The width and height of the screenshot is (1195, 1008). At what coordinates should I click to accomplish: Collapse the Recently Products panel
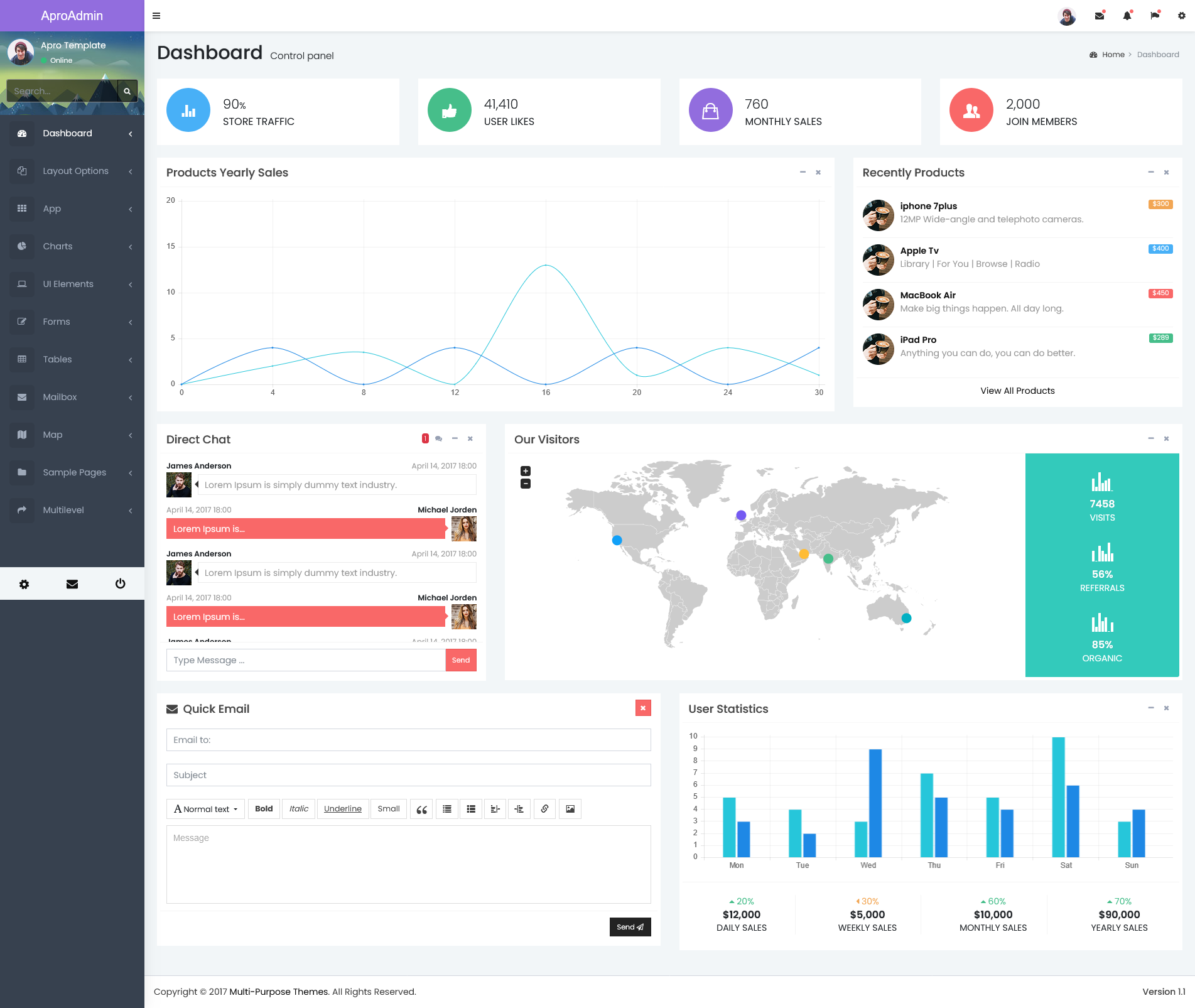pos(1151,172)
